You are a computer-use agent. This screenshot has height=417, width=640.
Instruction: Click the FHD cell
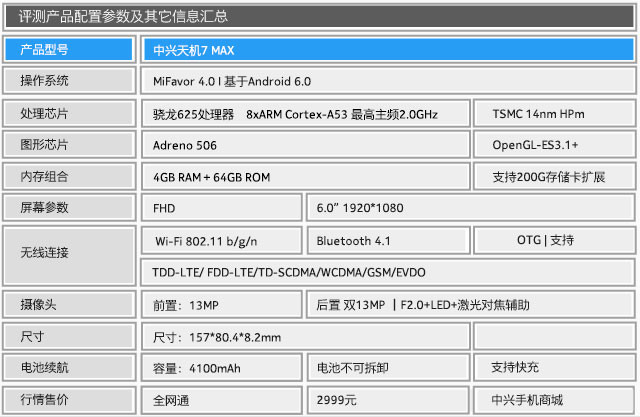222,208
